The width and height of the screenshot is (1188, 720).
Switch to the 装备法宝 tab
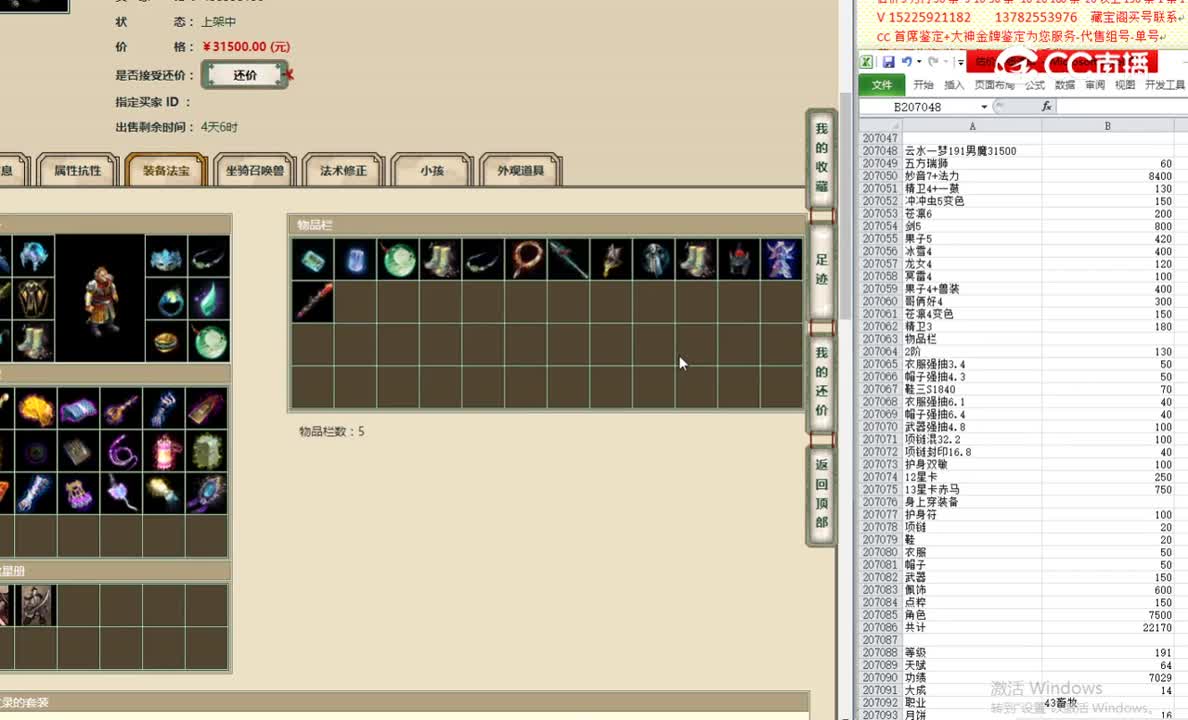point(166,171)
